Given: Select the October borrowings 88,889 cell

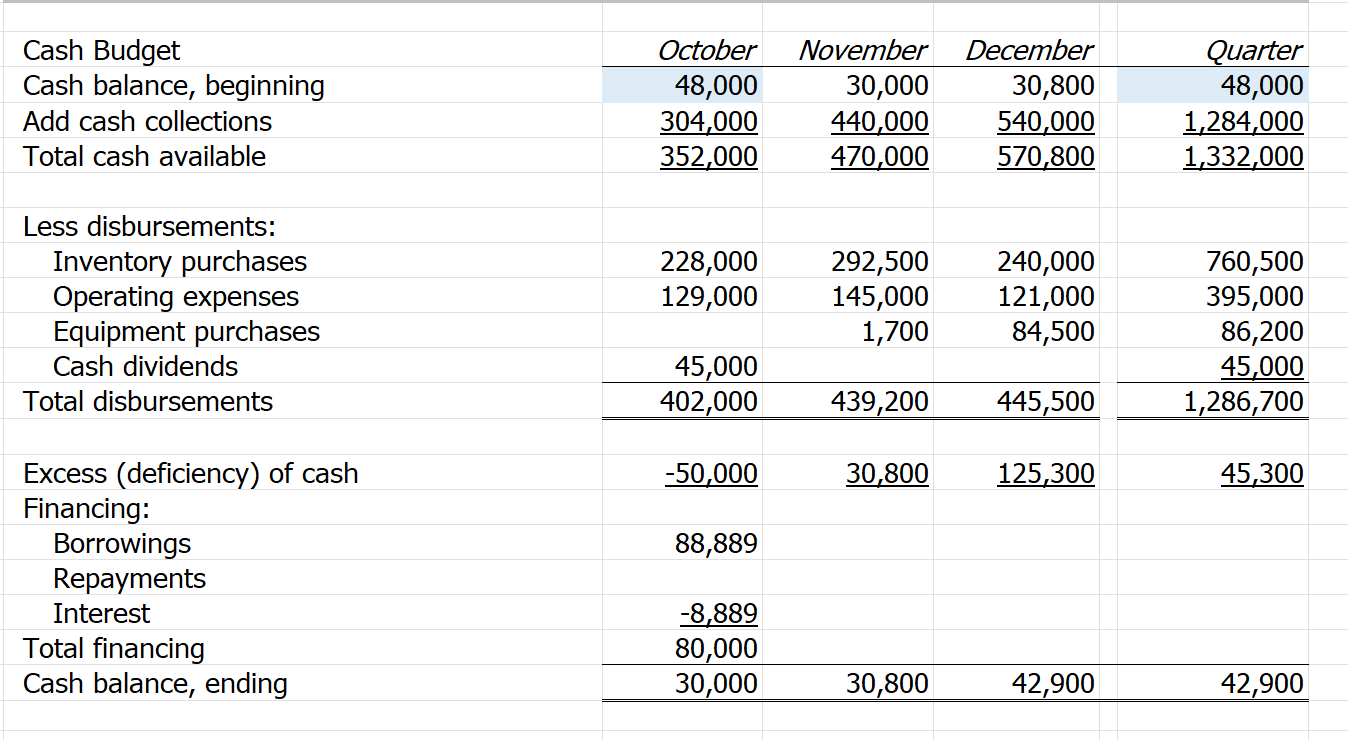Looking at the screenshot, I should coord(716,543).
